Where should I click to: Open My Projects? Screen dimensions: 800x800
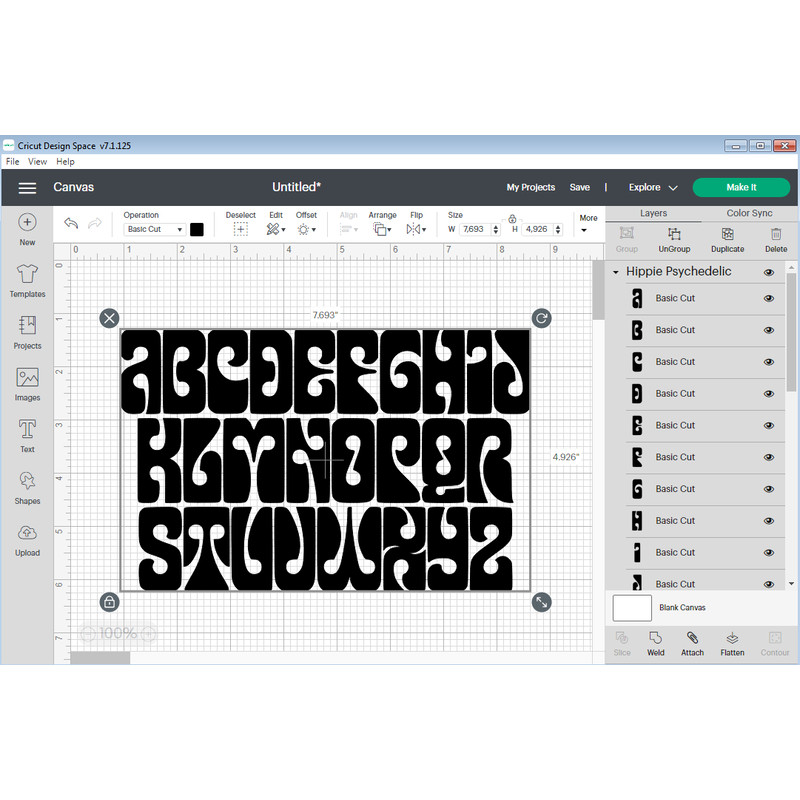point(531,187)
